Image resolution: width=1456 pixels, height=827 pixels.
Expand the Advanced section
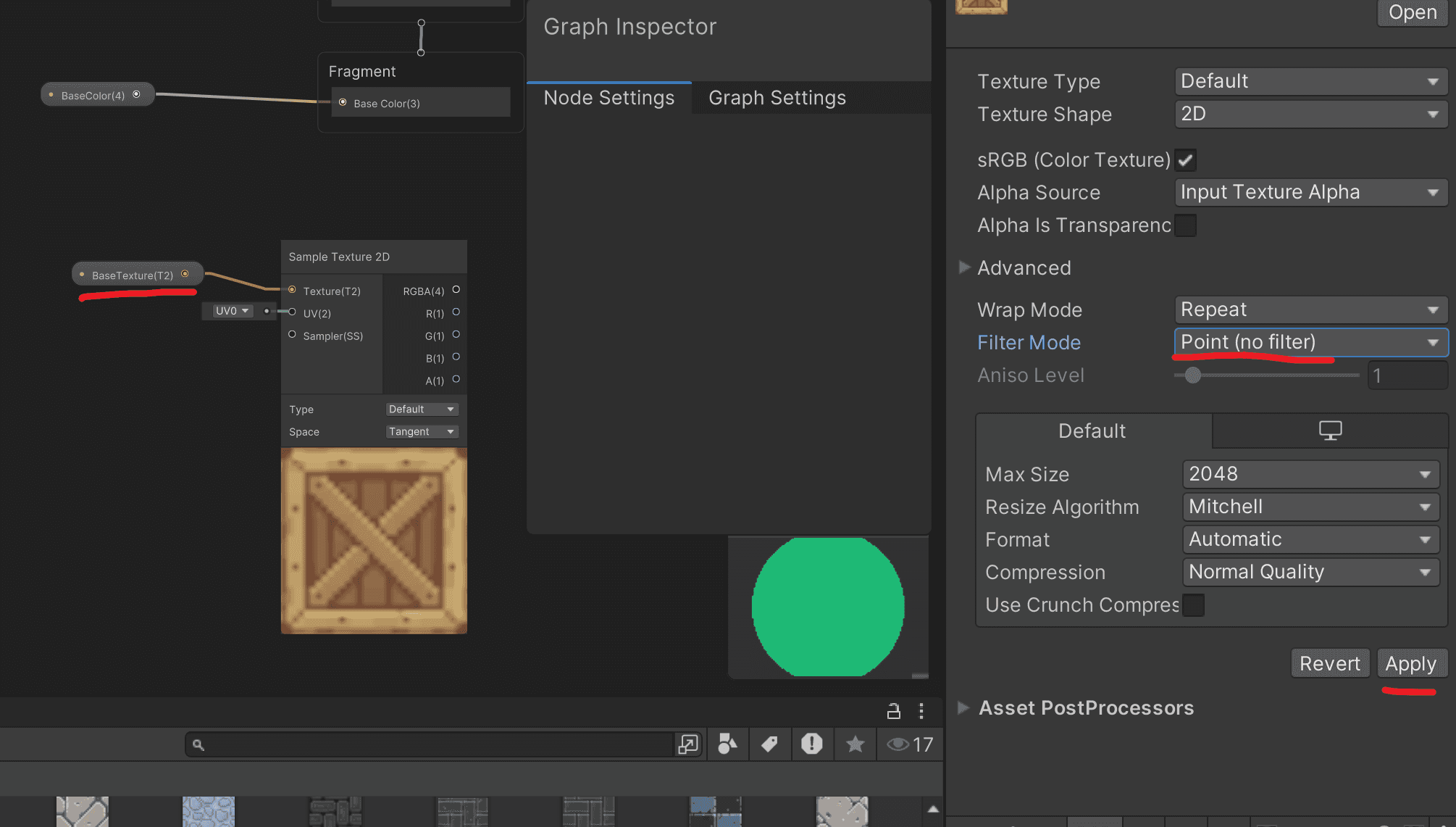pyautogui.click(x=964, y=267)
